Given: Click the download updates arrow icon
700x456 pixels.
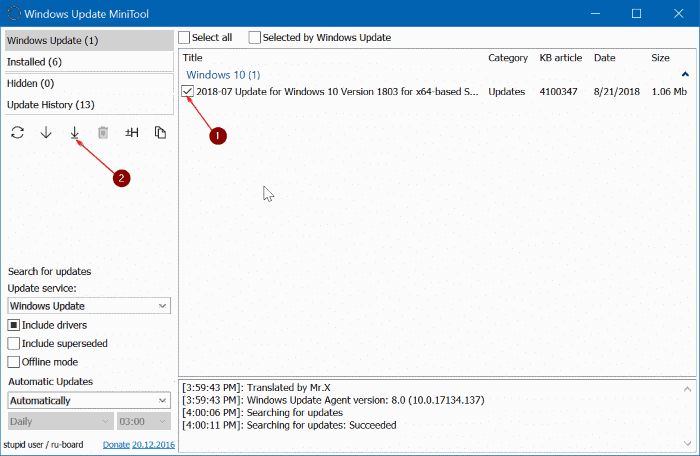Looking at the screenshot, I should 46,133.
